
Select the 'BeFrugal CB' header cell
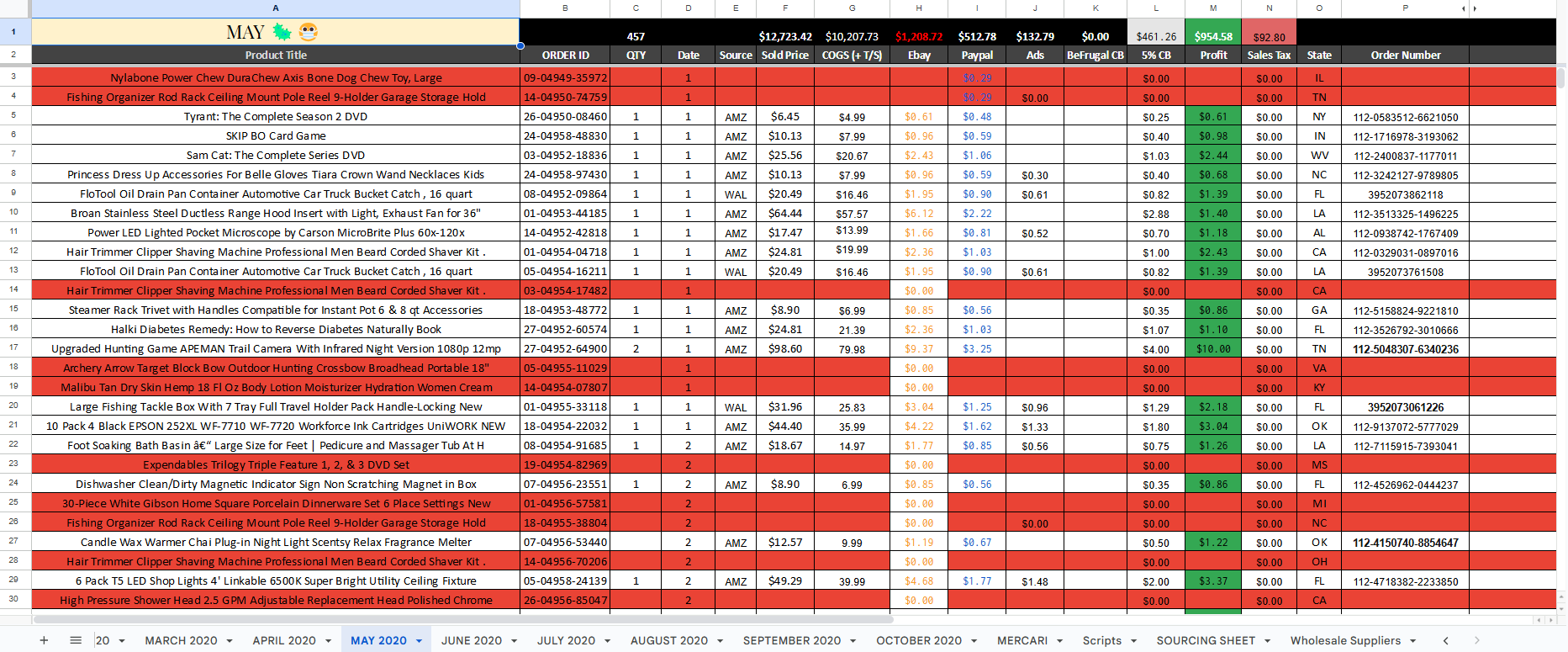tap(1095, 55)
